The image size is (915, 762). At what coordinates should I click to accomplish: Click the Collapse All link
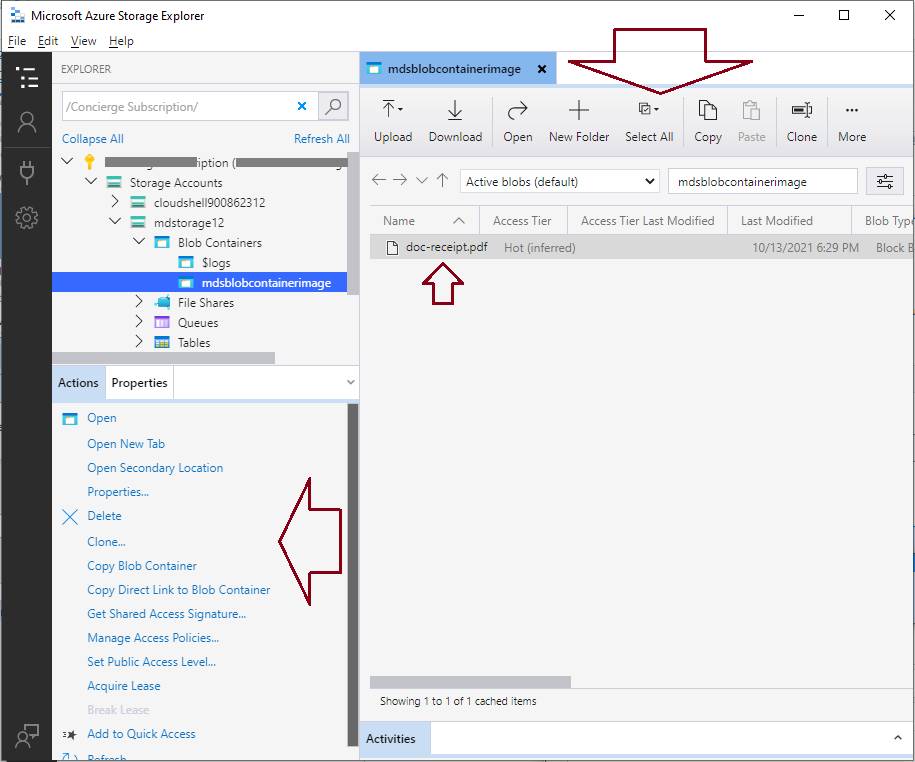coord(92,138)
